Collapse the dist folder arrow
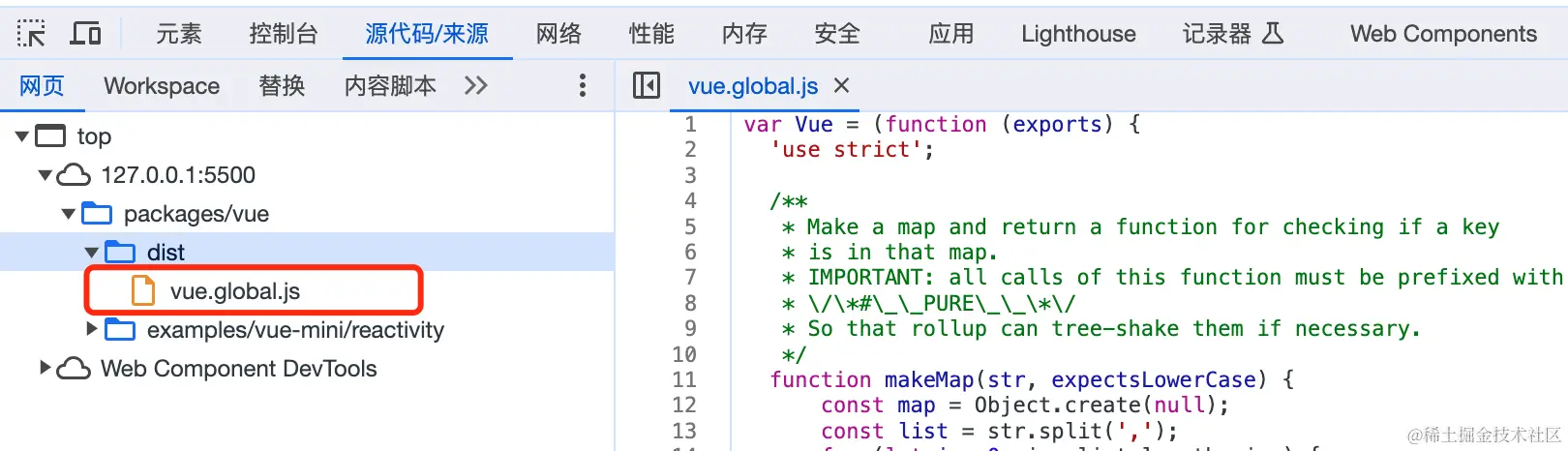 click(91, 253)
